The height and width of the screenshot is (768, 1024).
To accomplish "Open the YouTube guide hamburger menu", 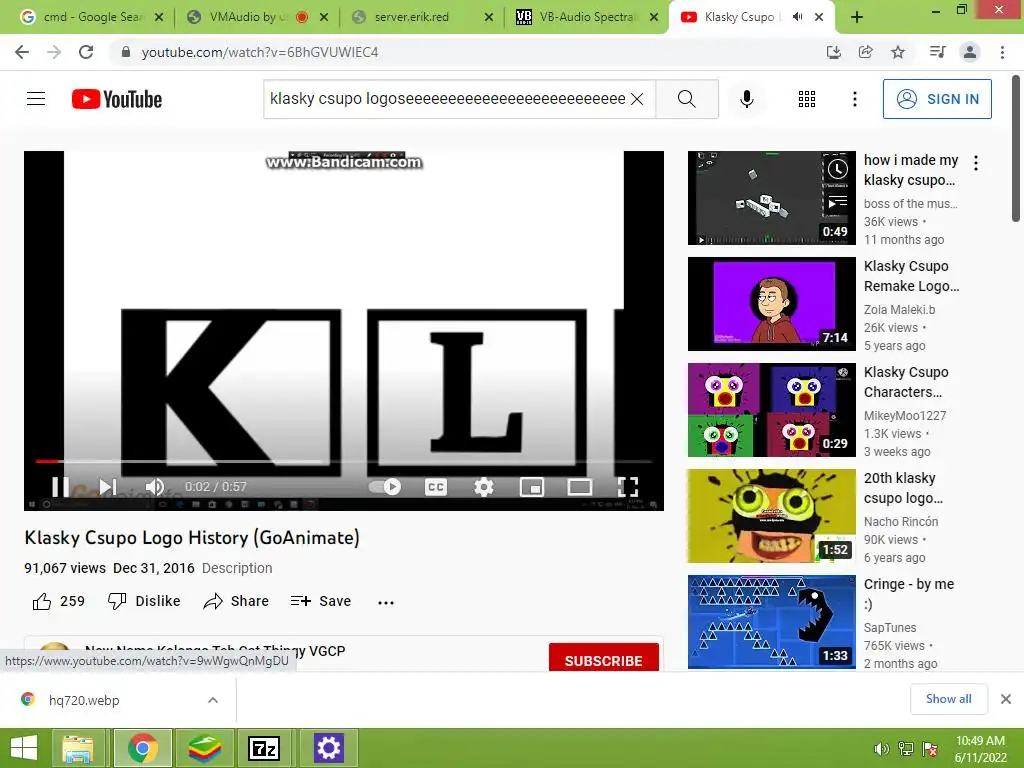I will [36, 99].
